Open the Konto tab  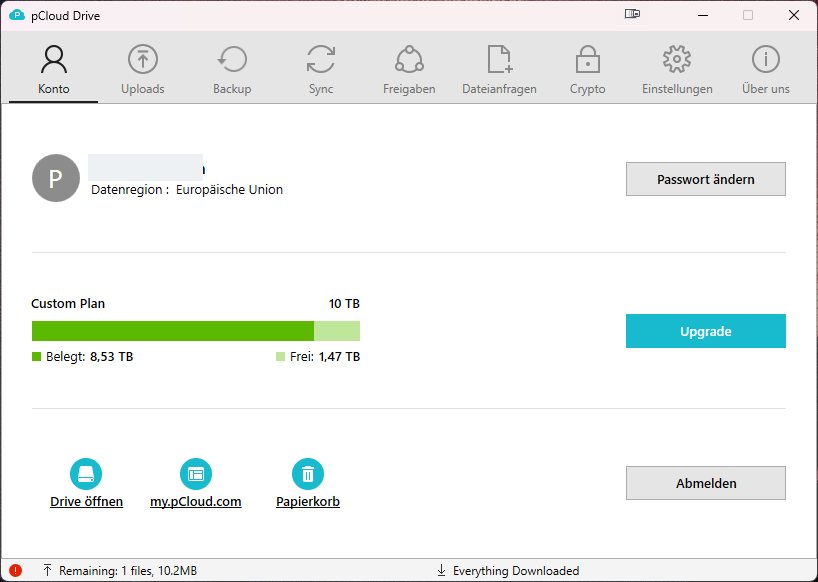point(54,70)
